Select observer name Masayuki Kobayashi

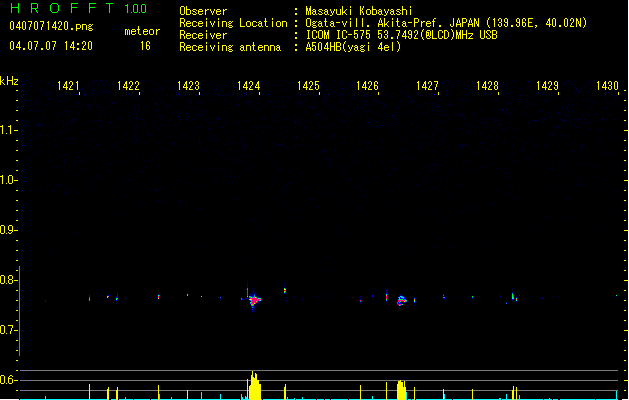tap(359, 11)
